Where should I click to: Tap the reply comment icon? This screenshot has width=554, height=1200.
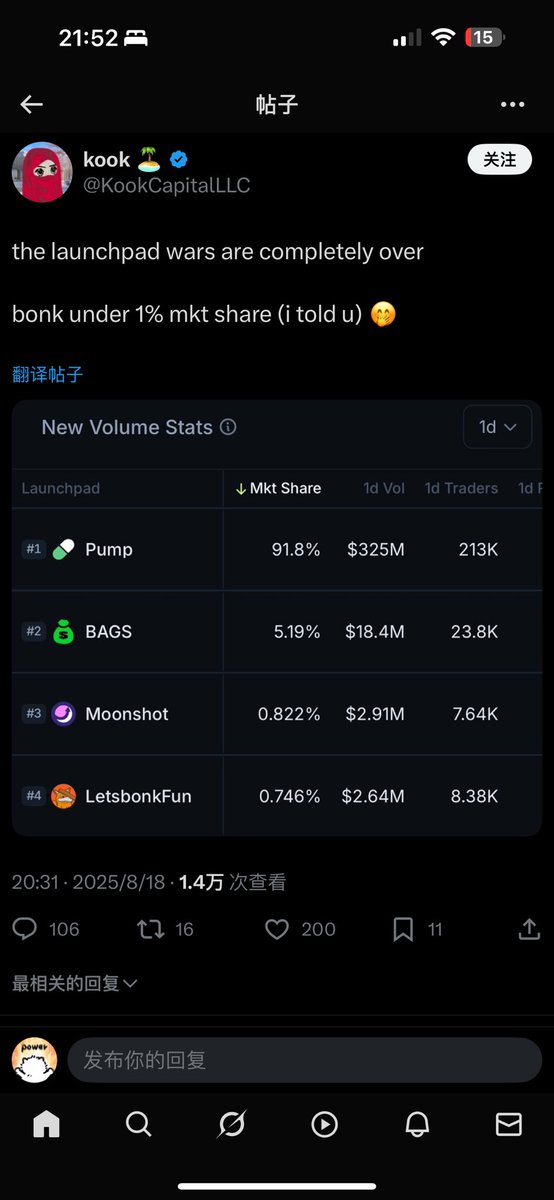tap(25, 929)
